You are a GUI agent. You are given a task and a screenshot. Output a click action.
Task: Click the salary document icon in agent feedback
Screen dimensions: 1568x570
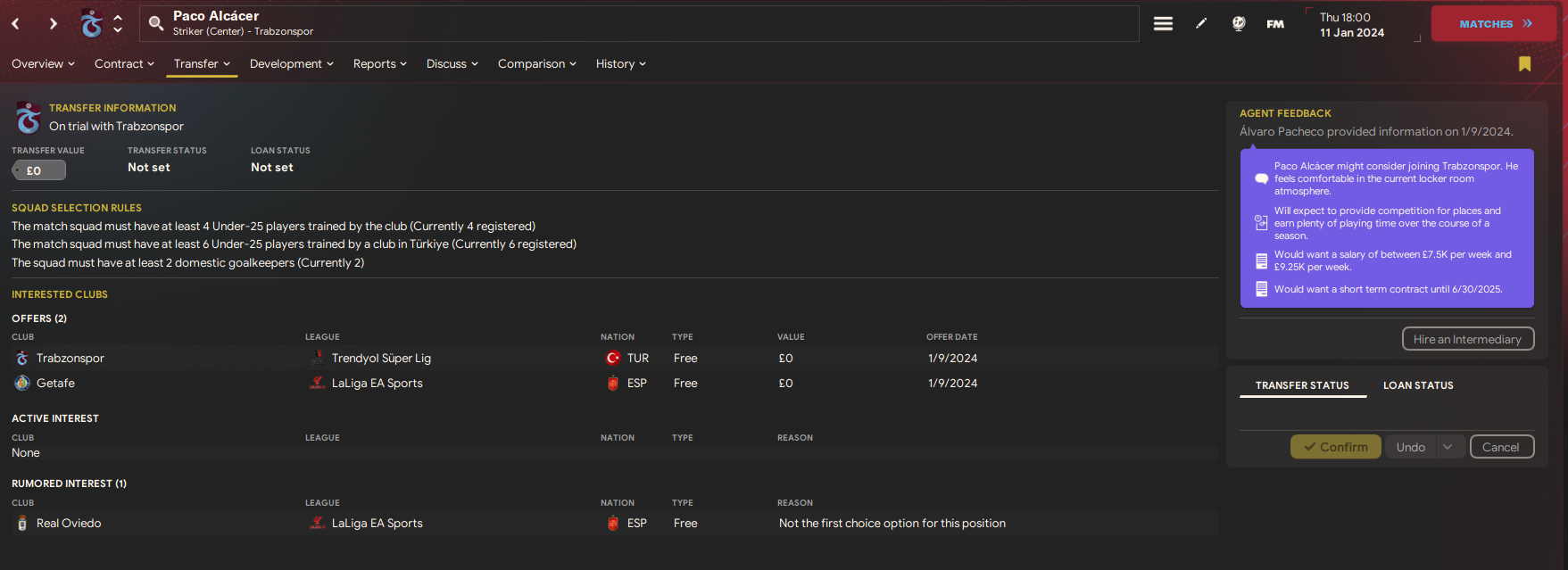pyautogui.click(x=1261, y=260)
